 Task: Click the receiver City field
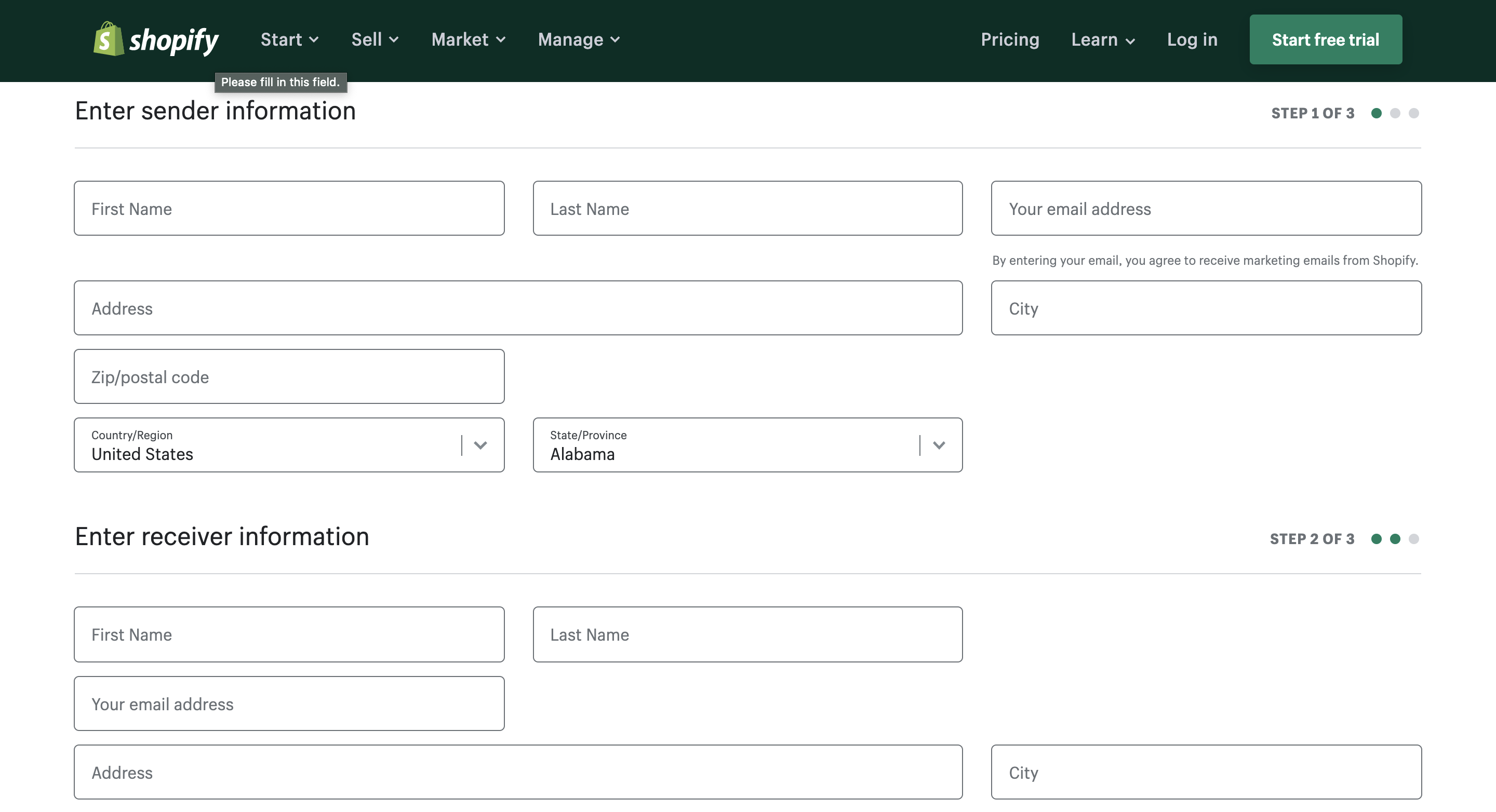point(1206,772)
